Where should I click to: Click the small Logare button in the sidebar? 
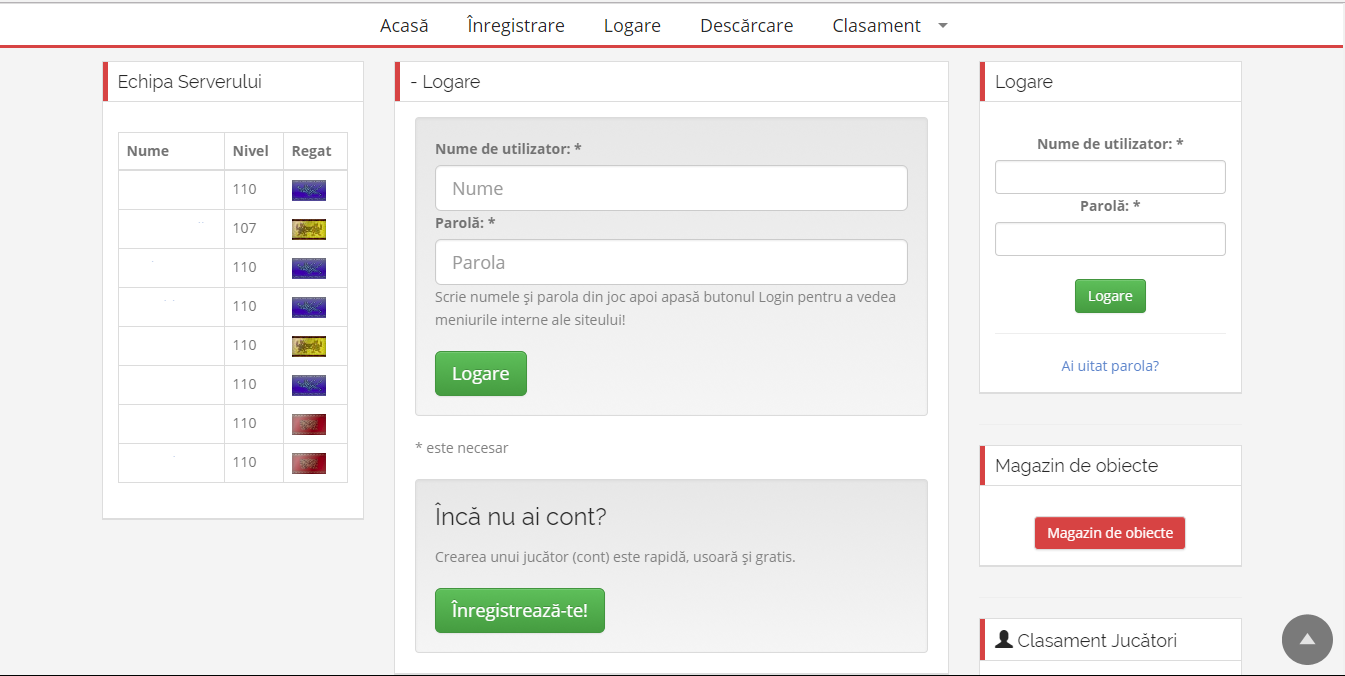[x=1110, y=296]
